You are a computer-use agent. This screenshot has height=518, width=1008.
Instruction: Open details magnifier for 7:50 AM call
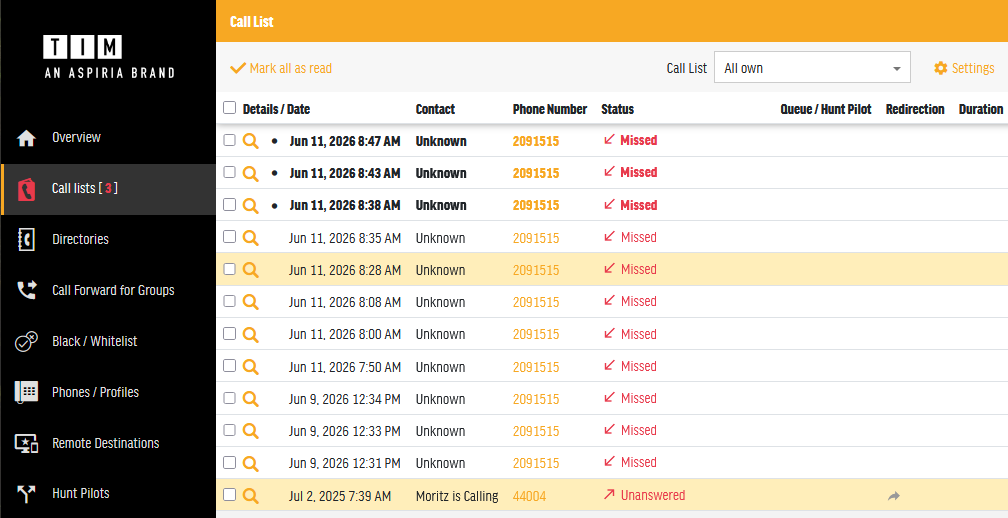251,367
